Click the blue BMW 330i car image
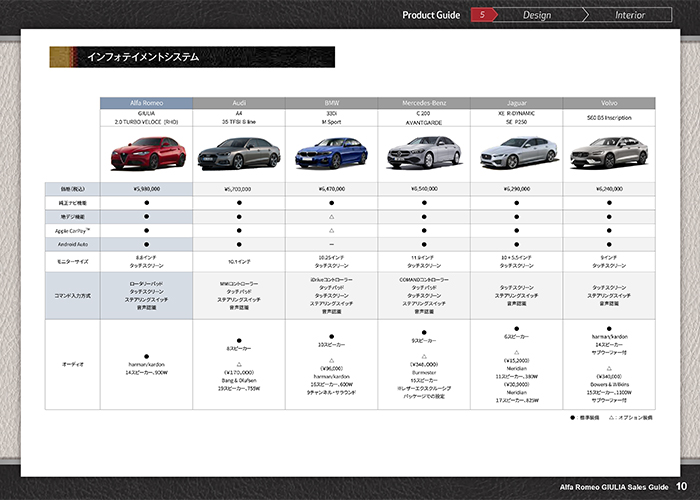Screen dimensions: 700x500 [x=331, y=154]
